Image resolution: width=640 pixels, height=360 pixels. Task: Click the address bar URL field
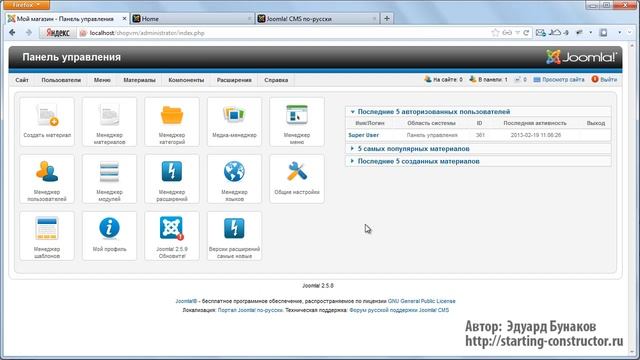click(282, 33)
